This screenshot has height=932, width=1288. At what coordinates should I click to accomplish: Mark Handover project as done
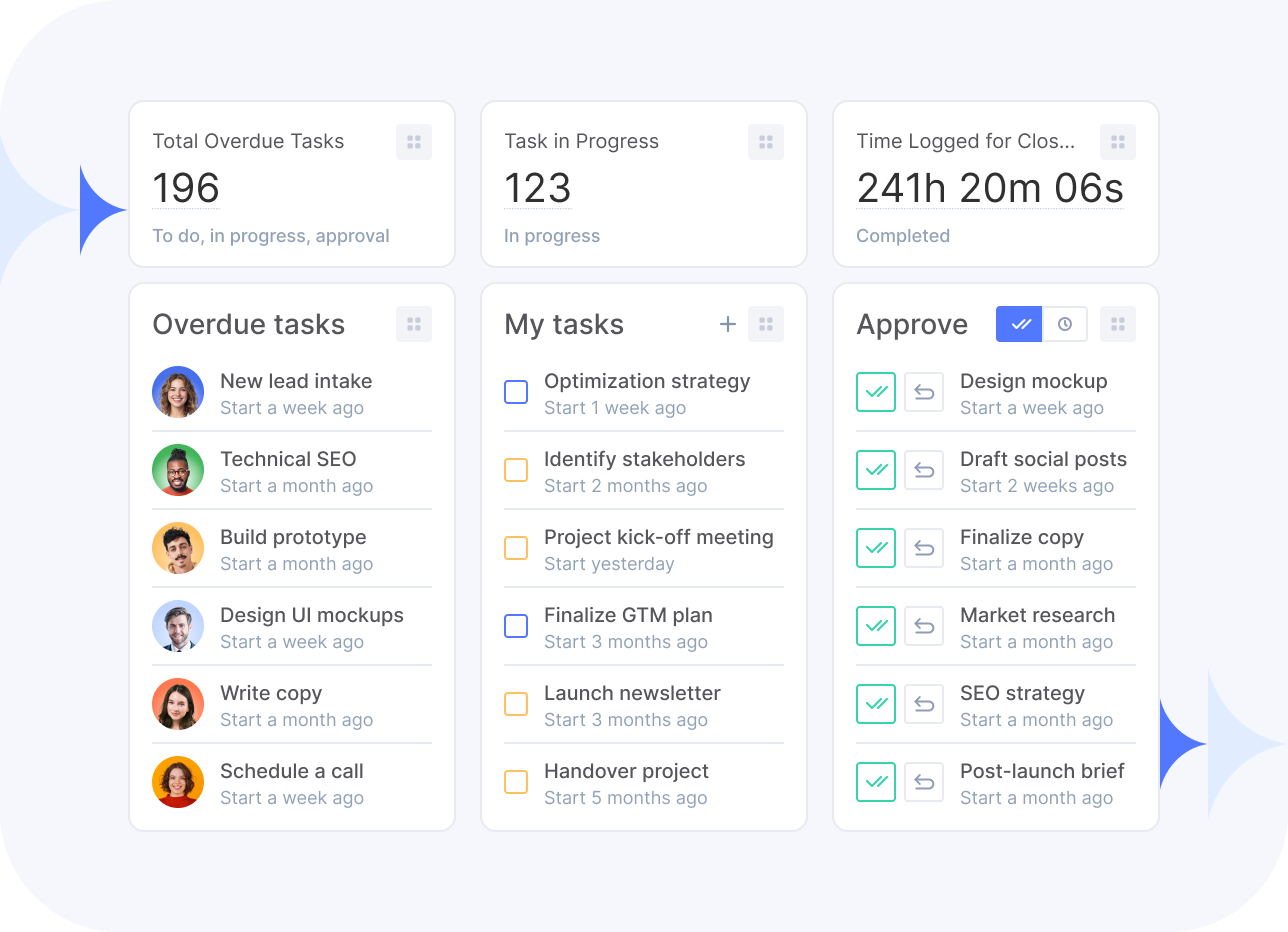coord(516,782)
